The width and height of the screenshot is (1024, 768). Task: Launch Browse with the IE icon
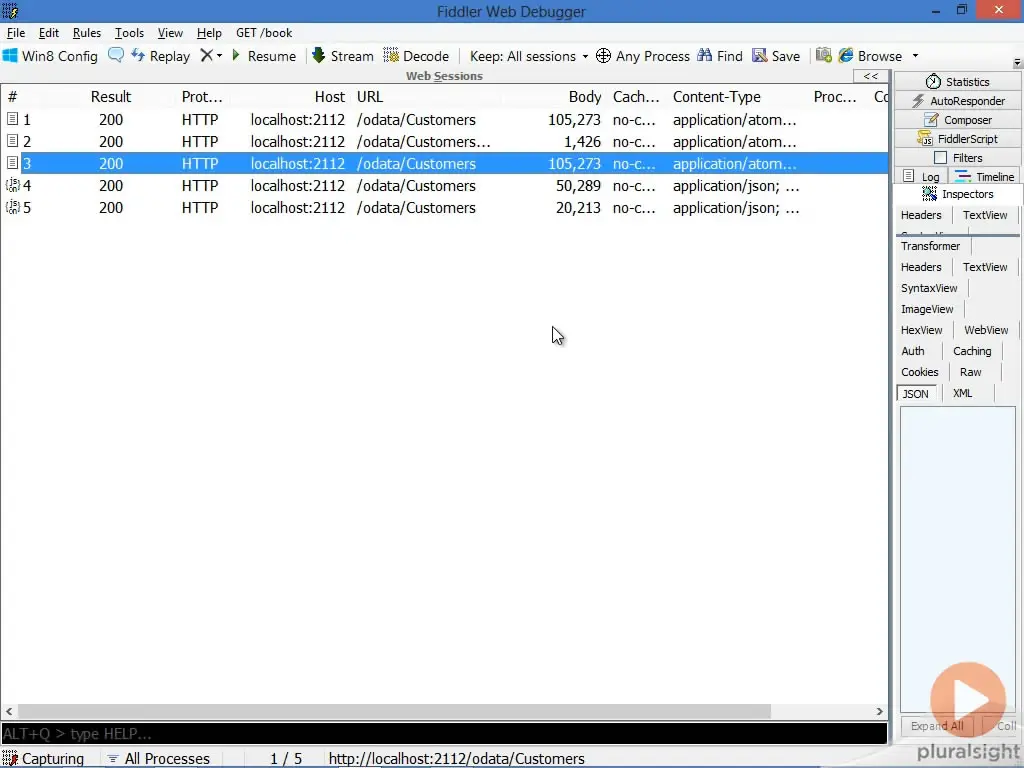coord(846,56)
